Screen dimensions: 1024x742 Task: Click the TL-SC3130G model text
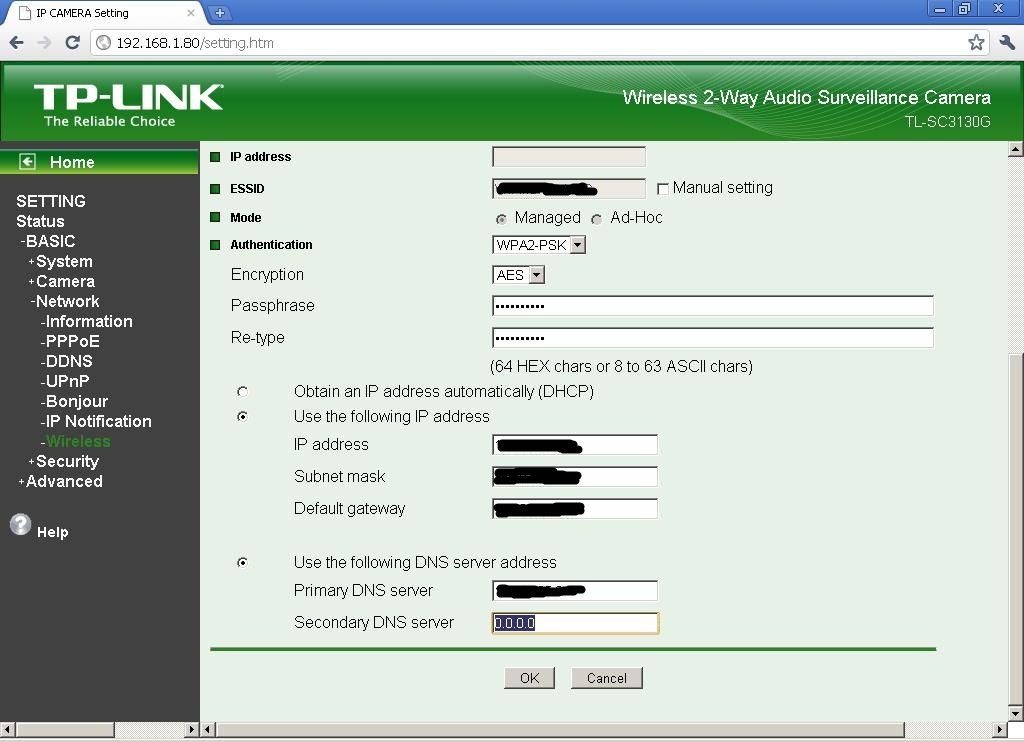point(947,122)
